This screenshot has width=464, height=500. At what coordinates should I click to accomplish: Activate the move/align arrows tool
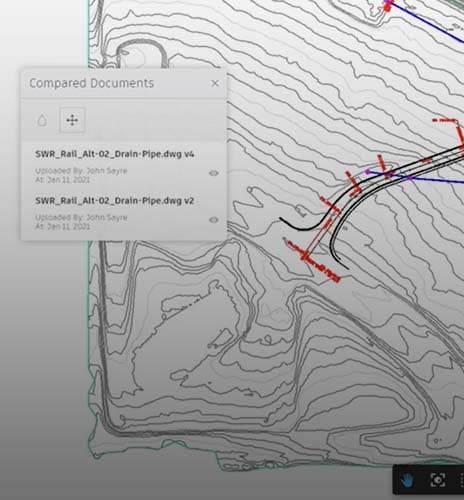coord(72,120)
